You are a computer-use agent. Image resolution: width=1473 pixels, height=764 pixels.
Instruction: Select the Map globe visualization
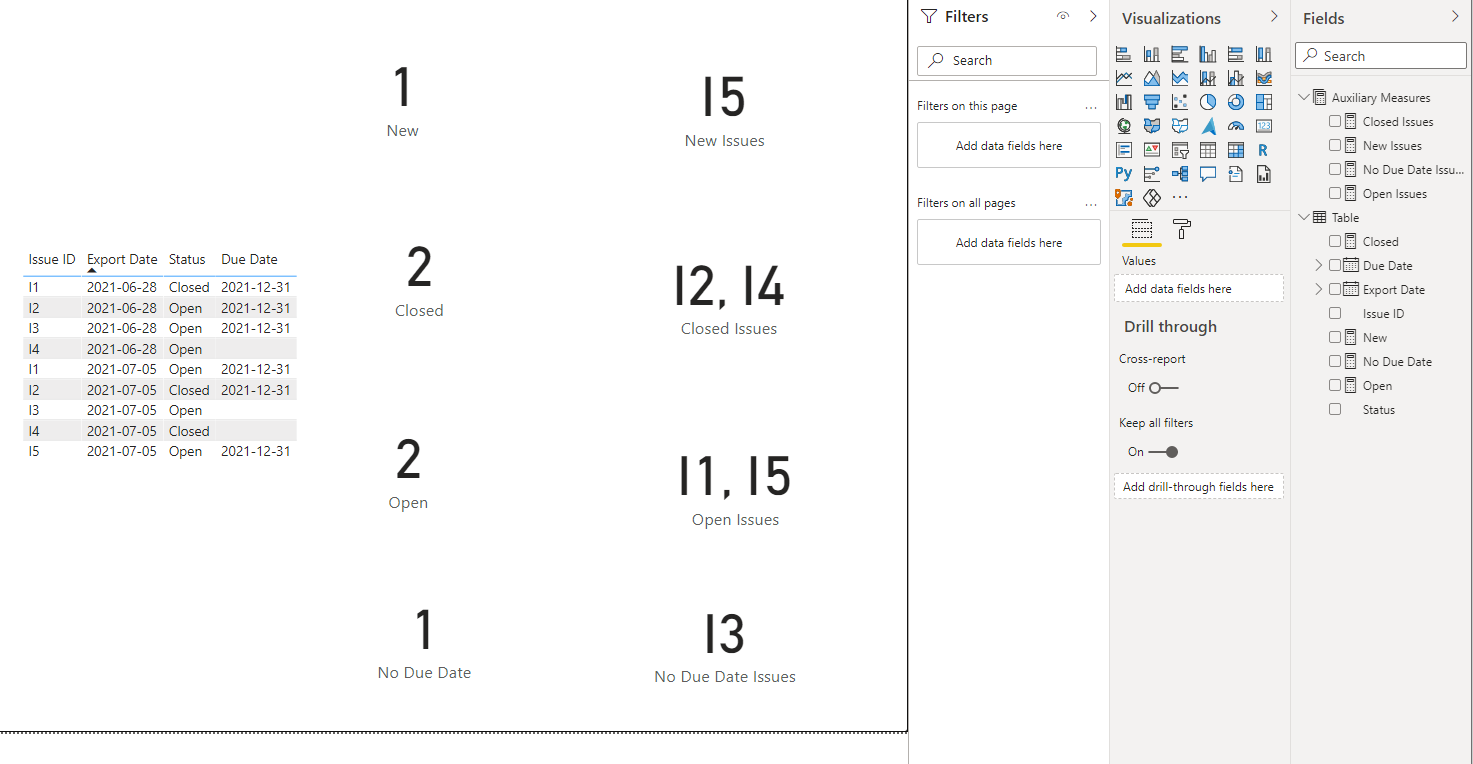[x=1124, y=126]
